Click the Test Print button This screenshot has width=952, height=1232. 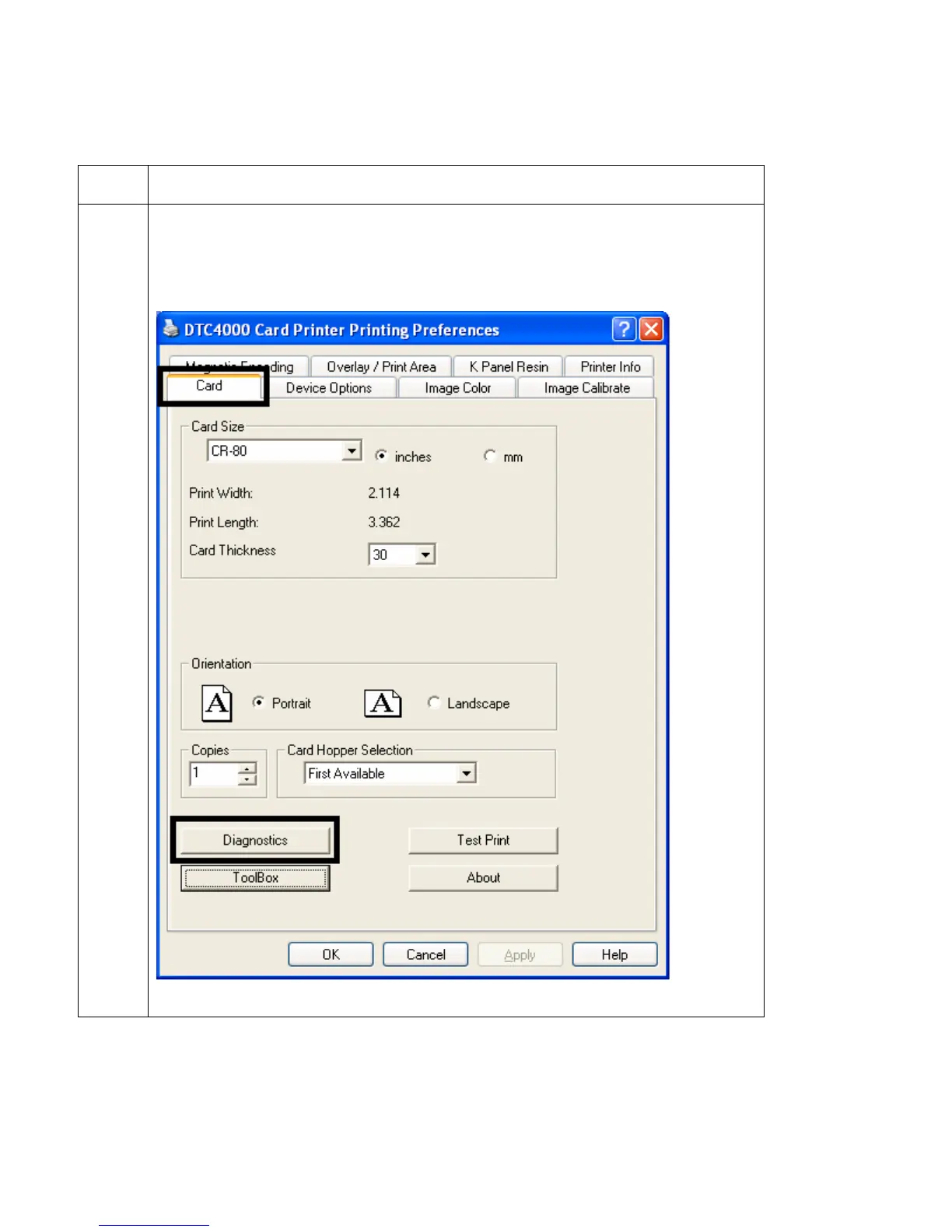pyautogui.click(x=483, y=840)
